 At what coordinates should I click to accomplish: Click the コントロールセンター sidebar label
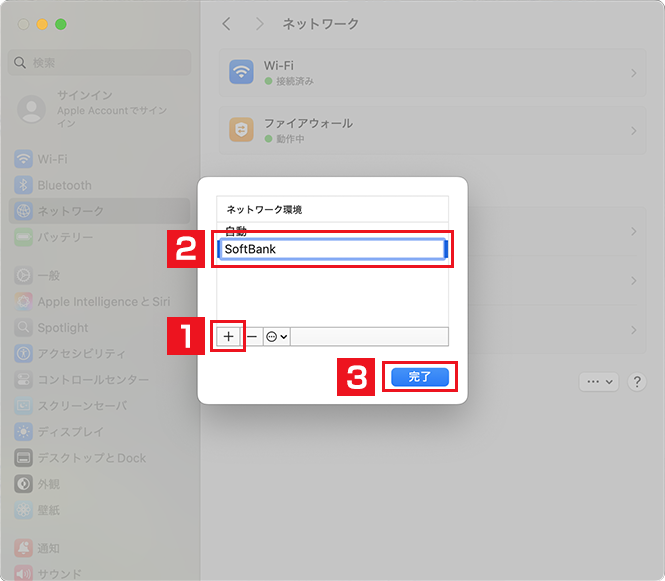tap(93, 380)
